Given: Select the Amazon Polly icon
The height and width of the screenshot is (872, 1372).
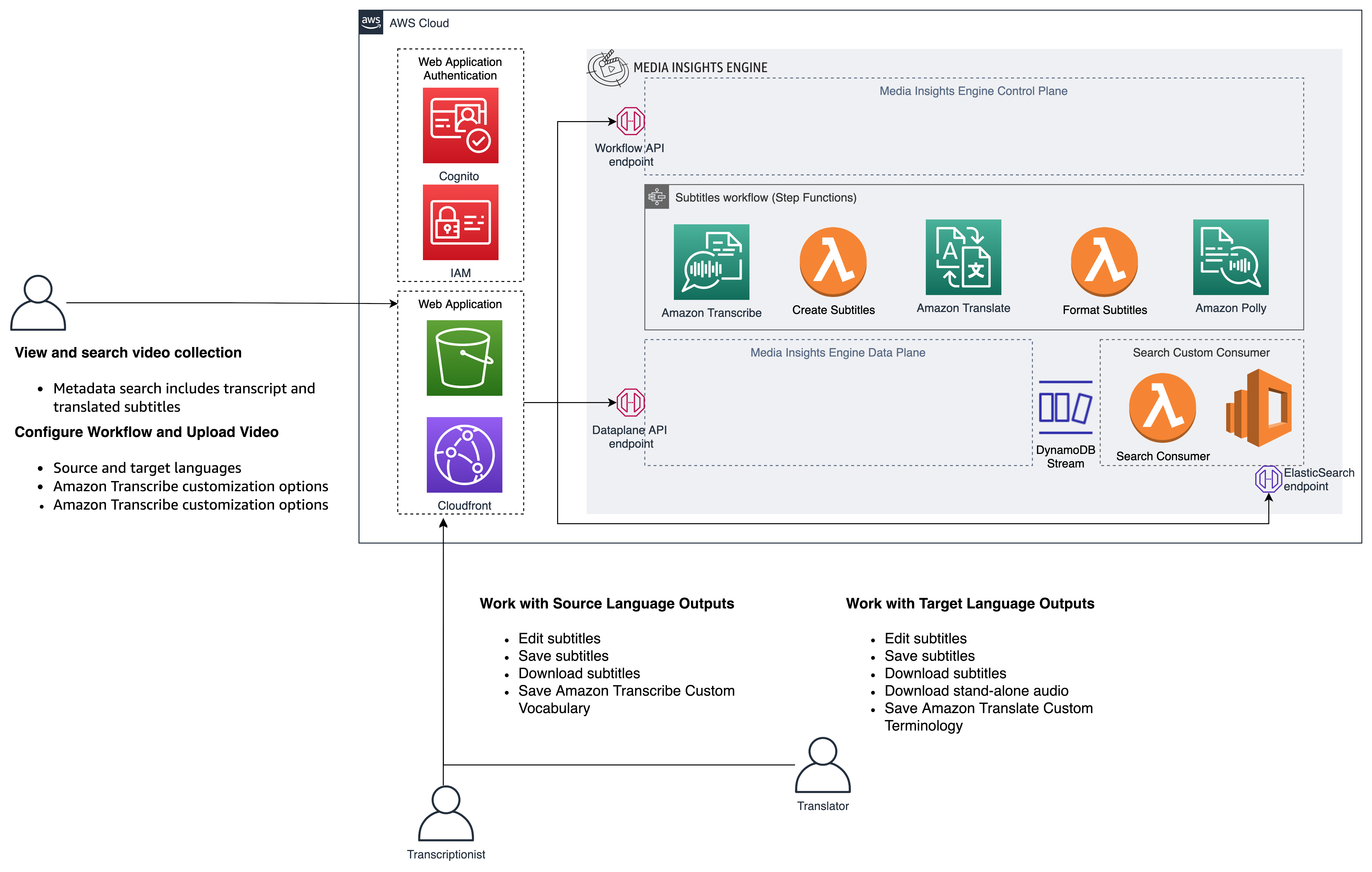Looking at the screenshot, I should coord(1231,257).
